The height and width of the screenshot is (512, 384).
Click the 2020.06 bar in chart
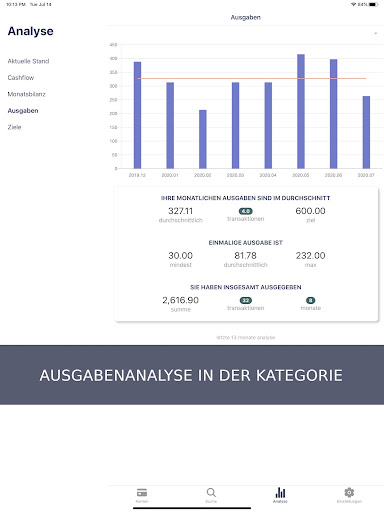[333, 114]
